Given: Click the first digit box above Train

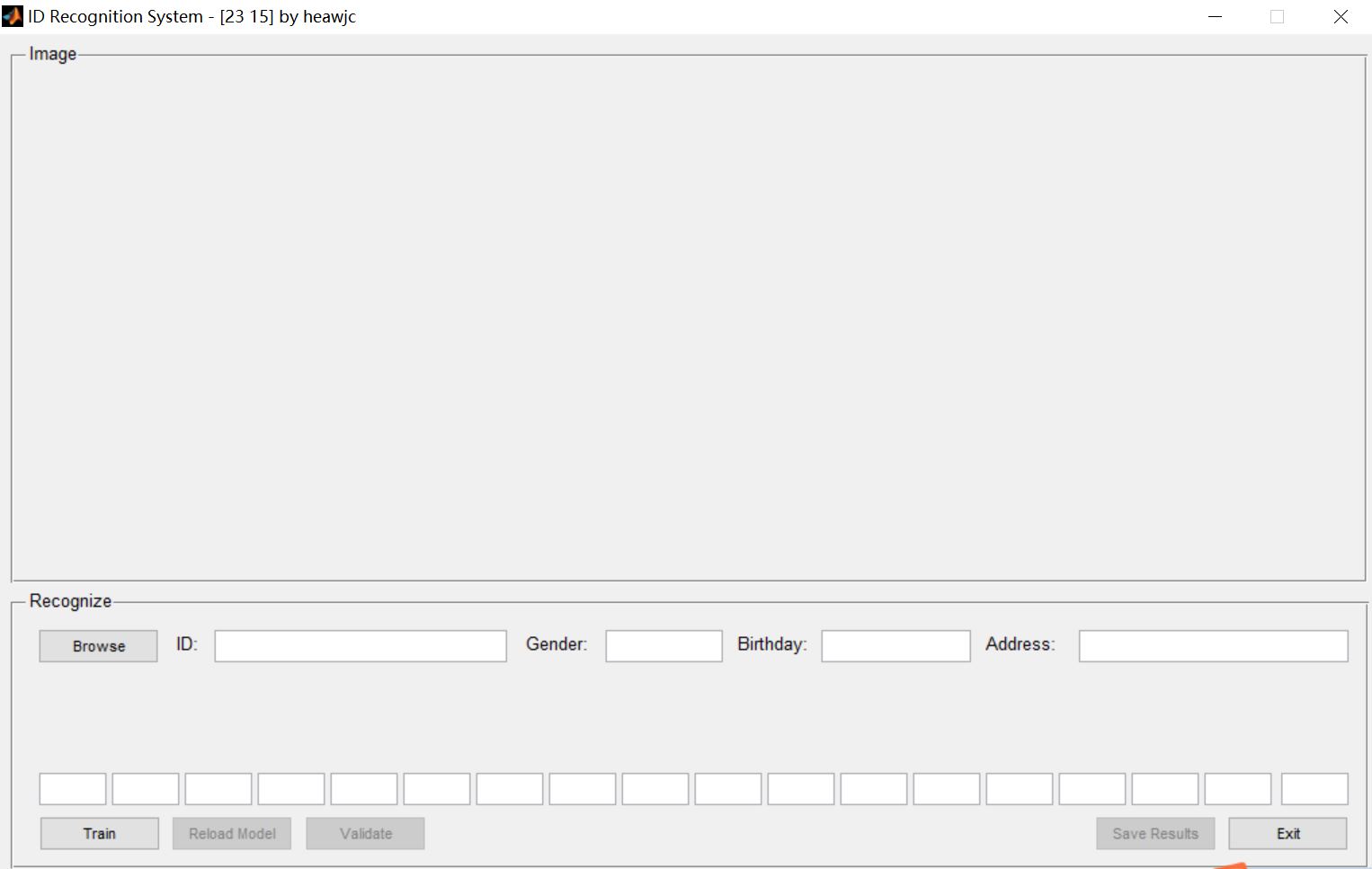Looking at the screenshot, I should pyautogui.click(x=73, y=789).
